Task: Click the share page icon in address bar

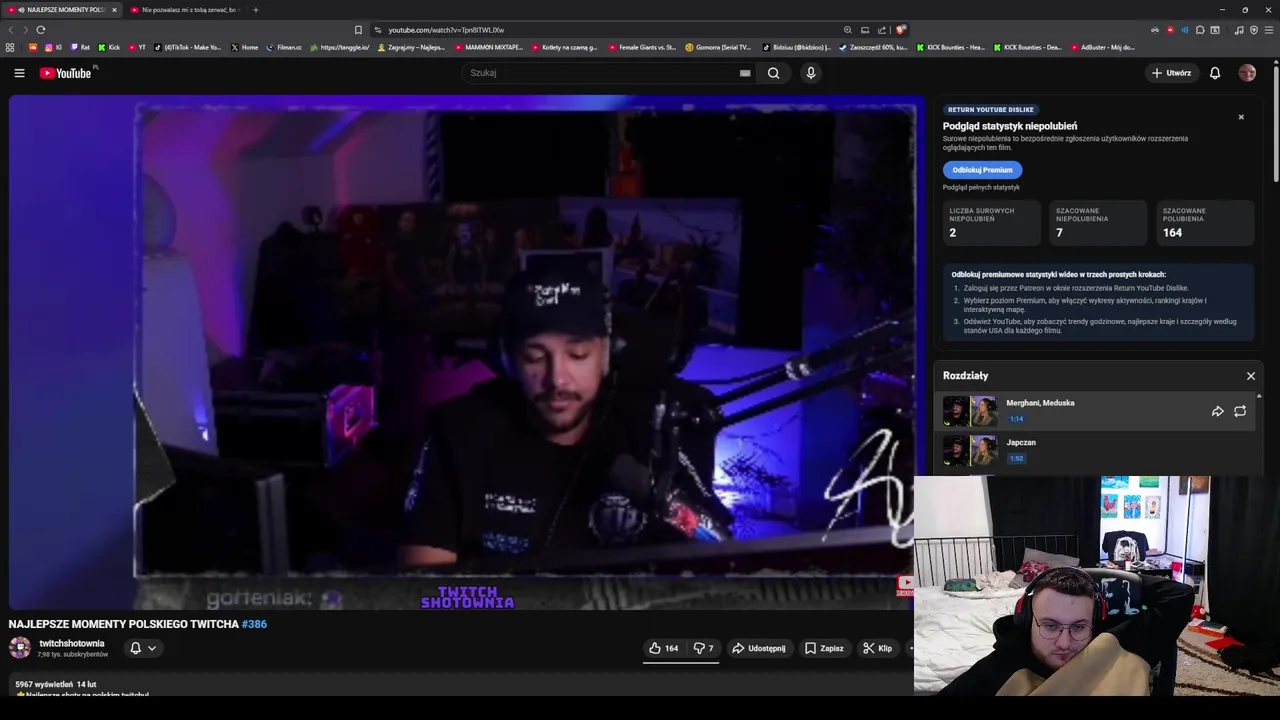Action: point(882,30)
